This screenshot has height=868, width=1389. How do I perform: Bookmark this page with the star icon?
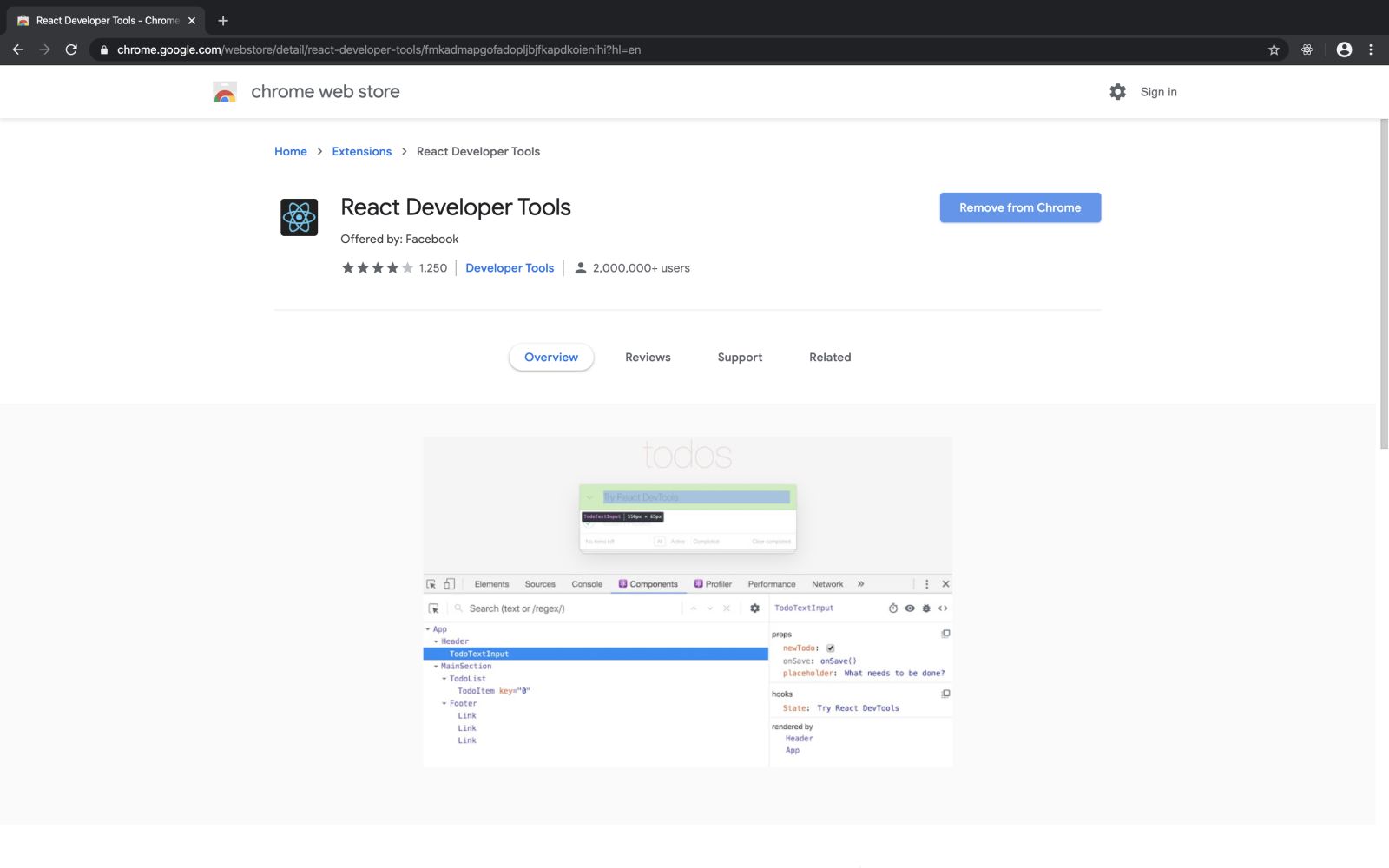(x=1274, y=49)
